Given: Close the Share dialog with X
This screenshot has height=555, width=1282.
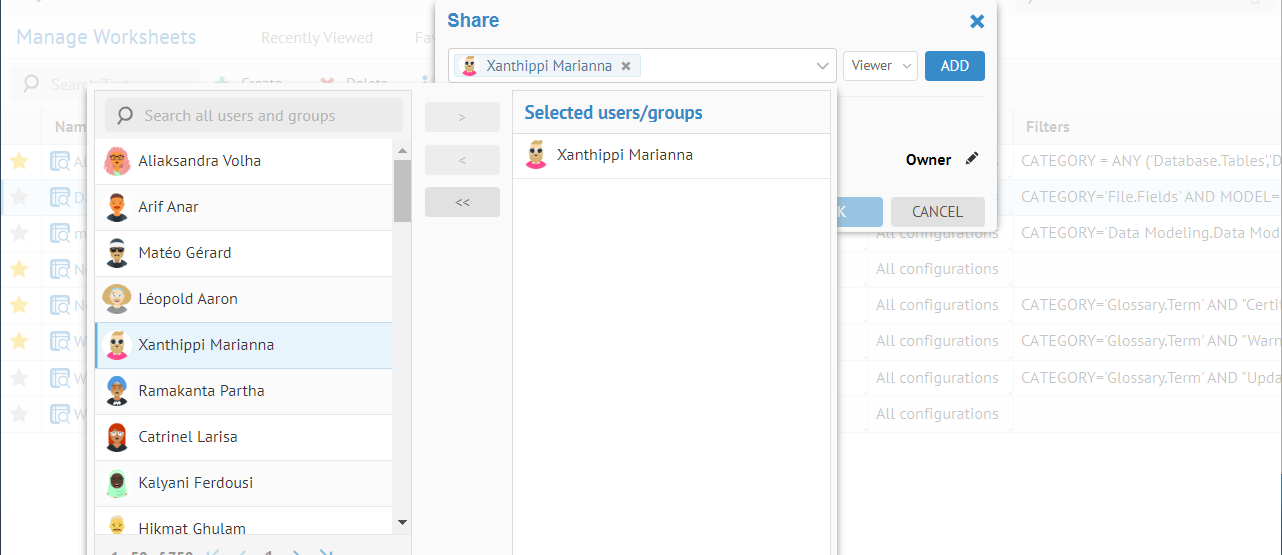Looking at the screenshot, I should point(977,21).
